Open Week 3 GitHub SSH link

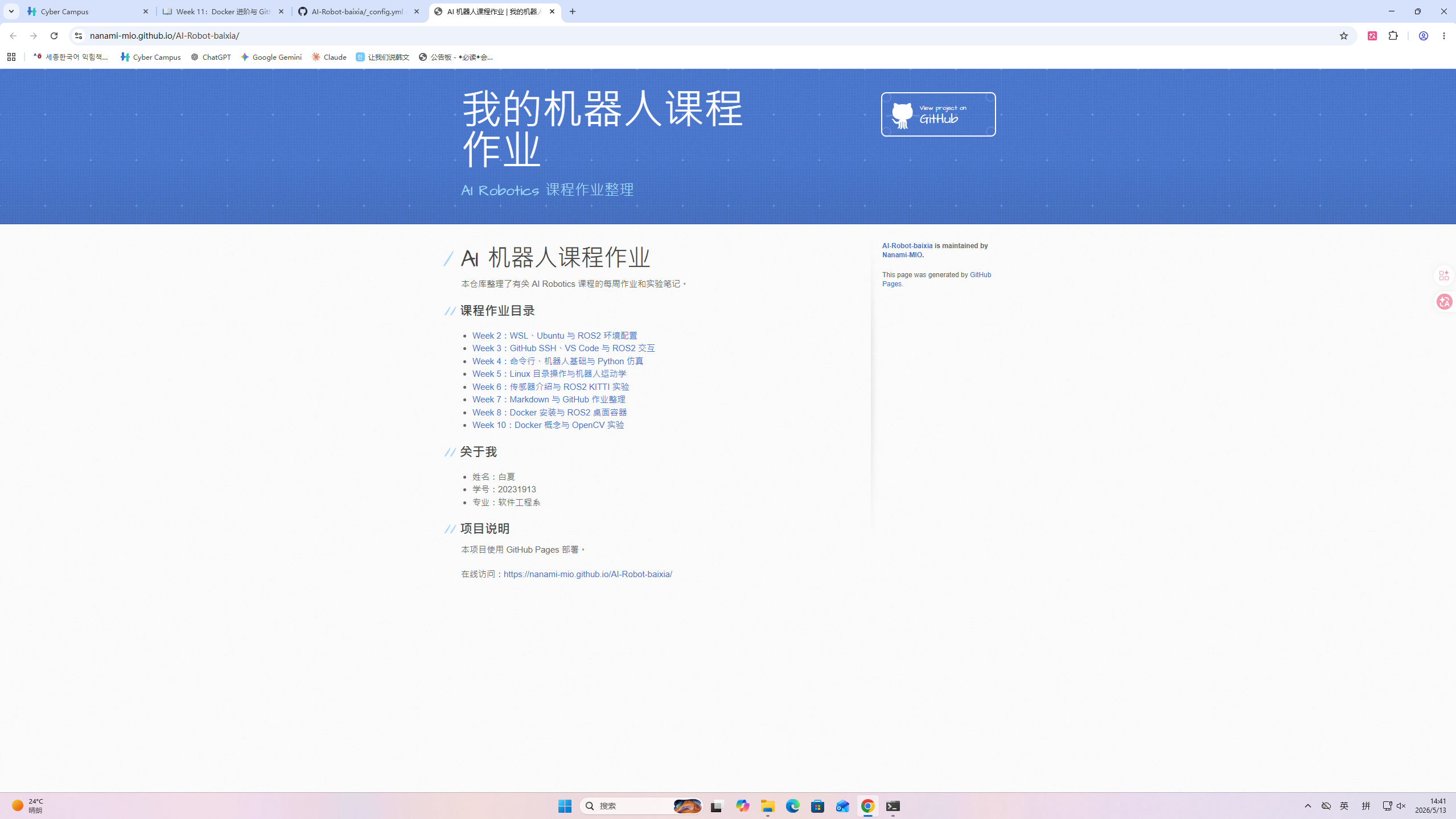pos(564,348)
